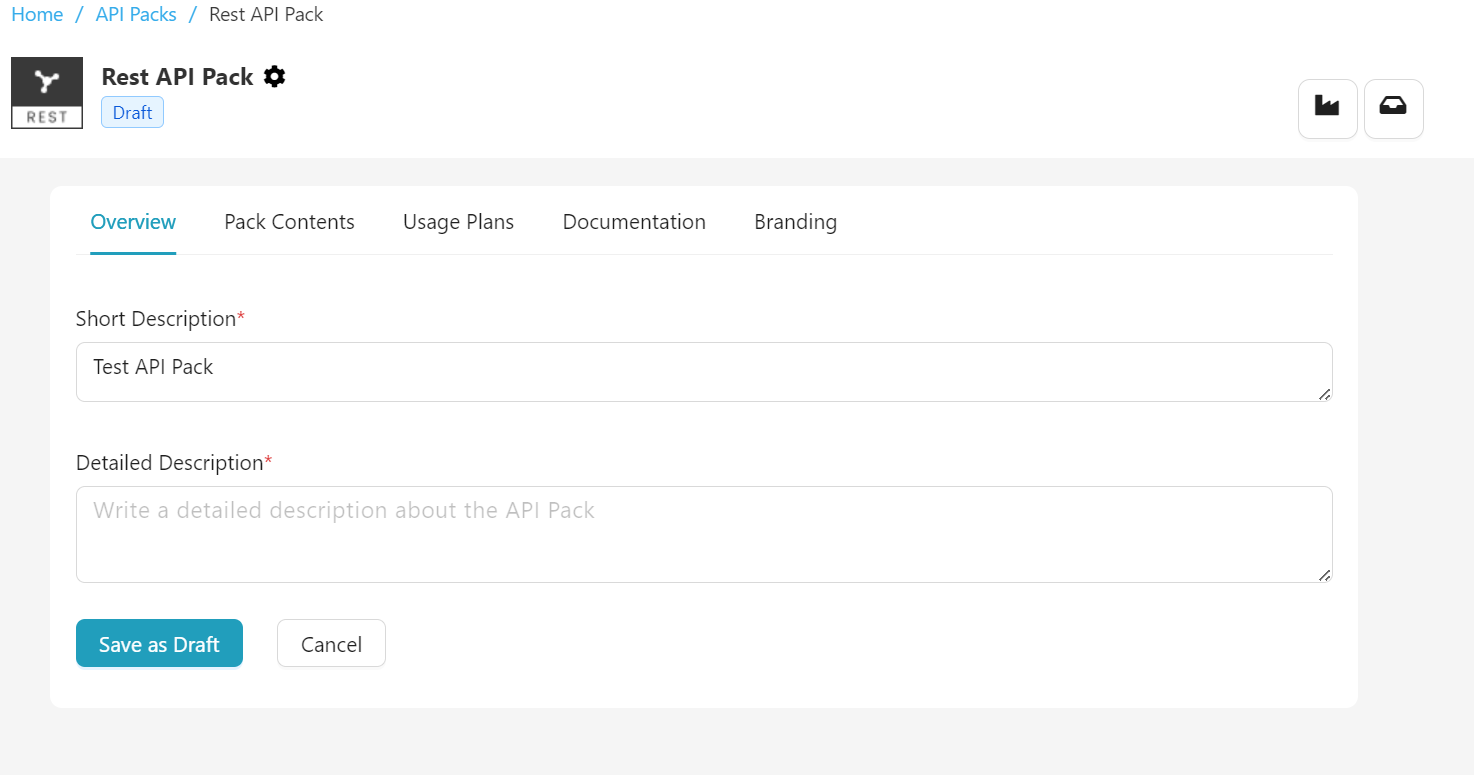
Task: Click the gear icon beside the pack title
Action: (274, 76)
